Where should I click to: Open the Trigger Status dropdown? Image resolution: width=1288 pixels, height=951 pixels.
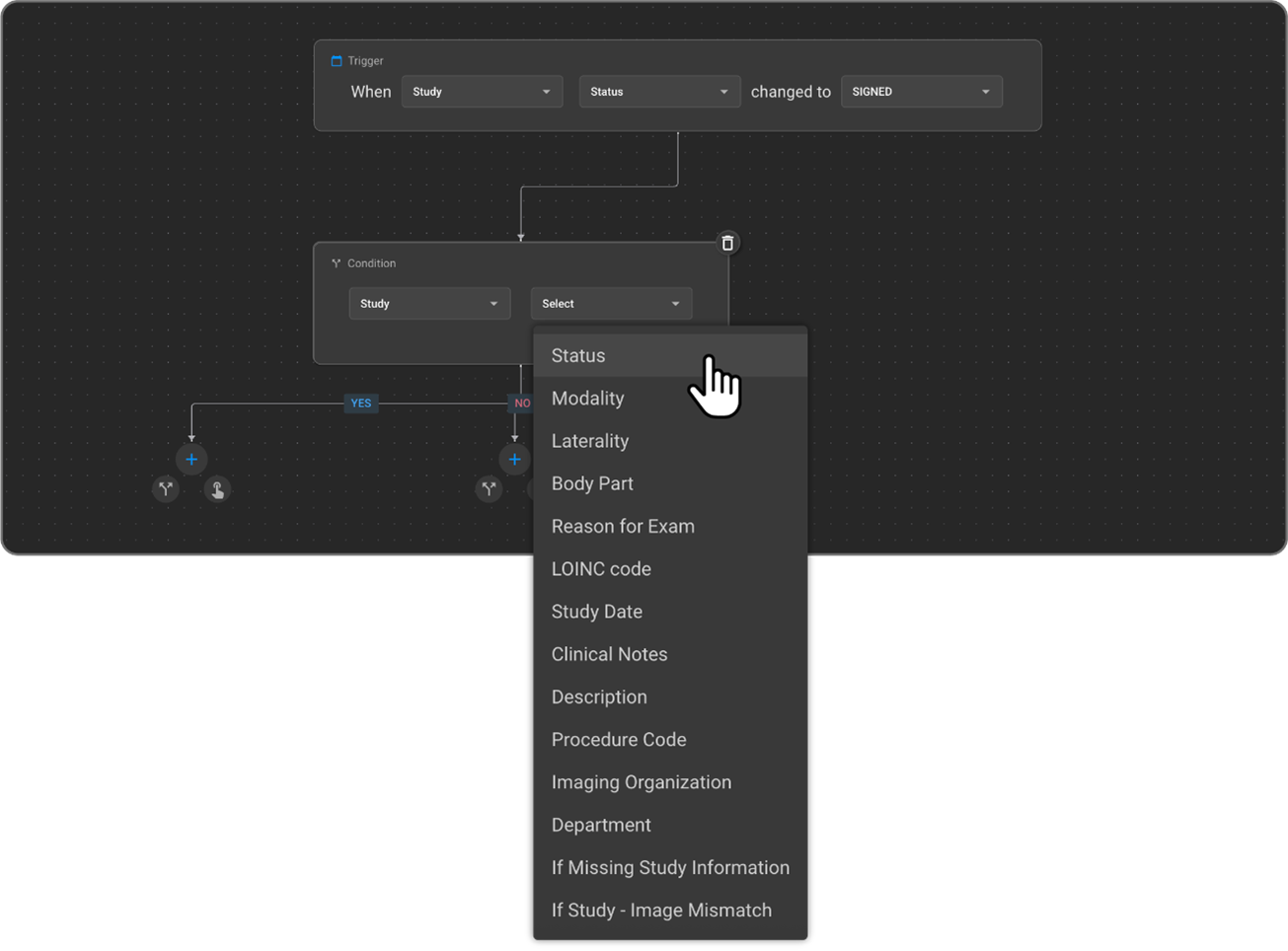click(659, 92)
